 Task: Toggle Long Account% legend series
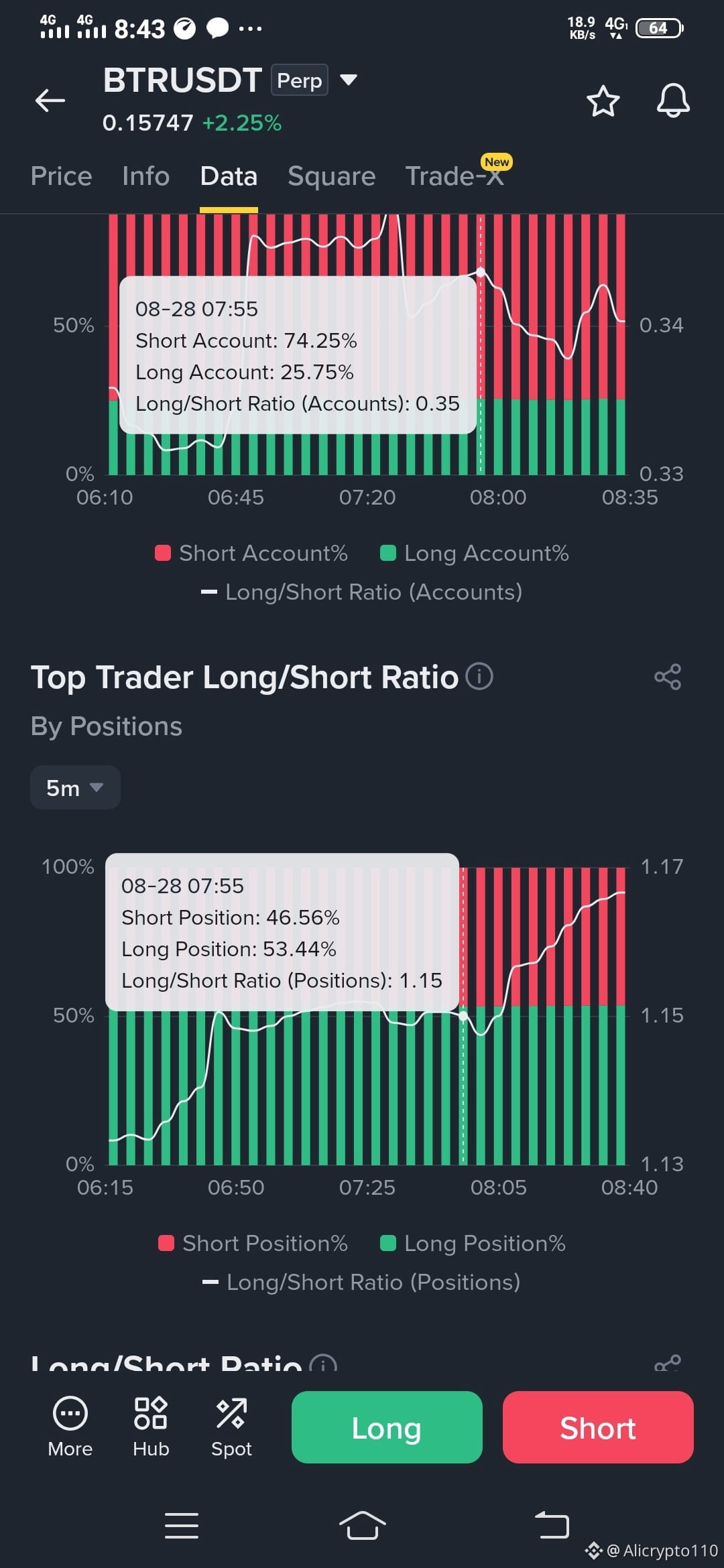click(474, 553)
